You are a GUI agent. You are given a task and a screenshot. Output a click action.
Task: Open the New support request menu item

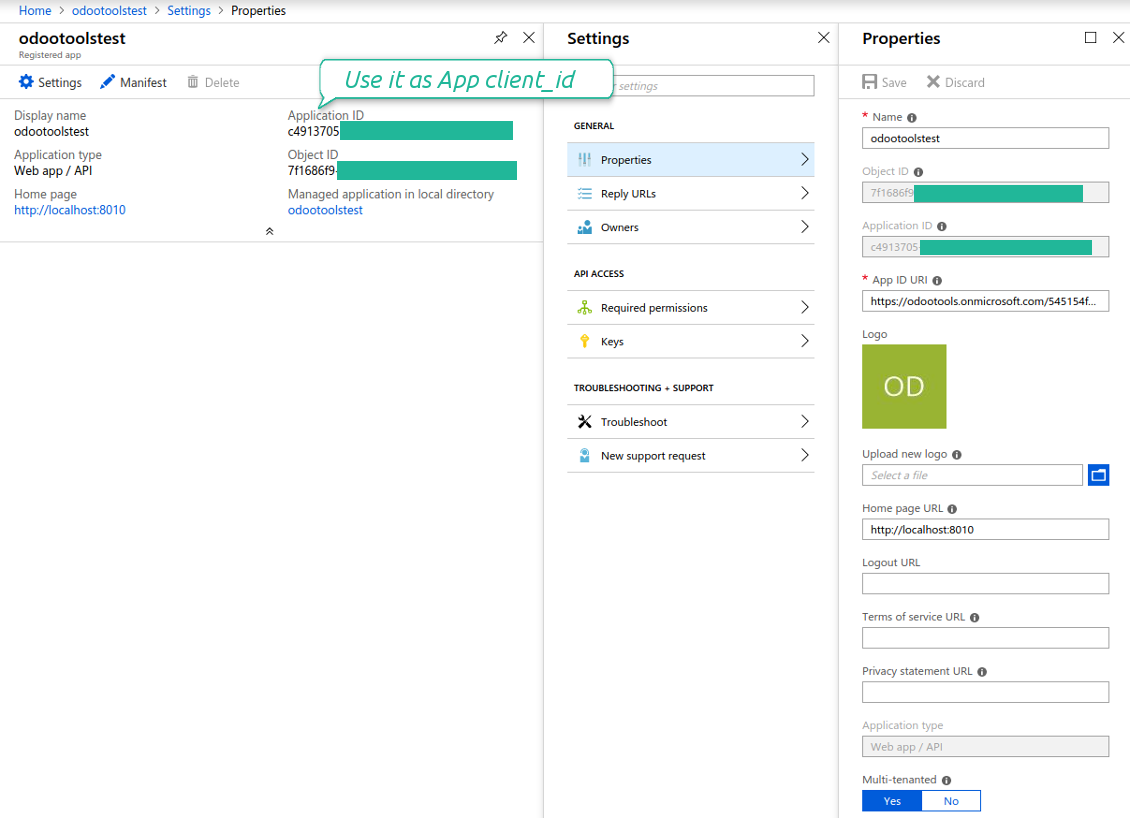(x=690, y=455)
